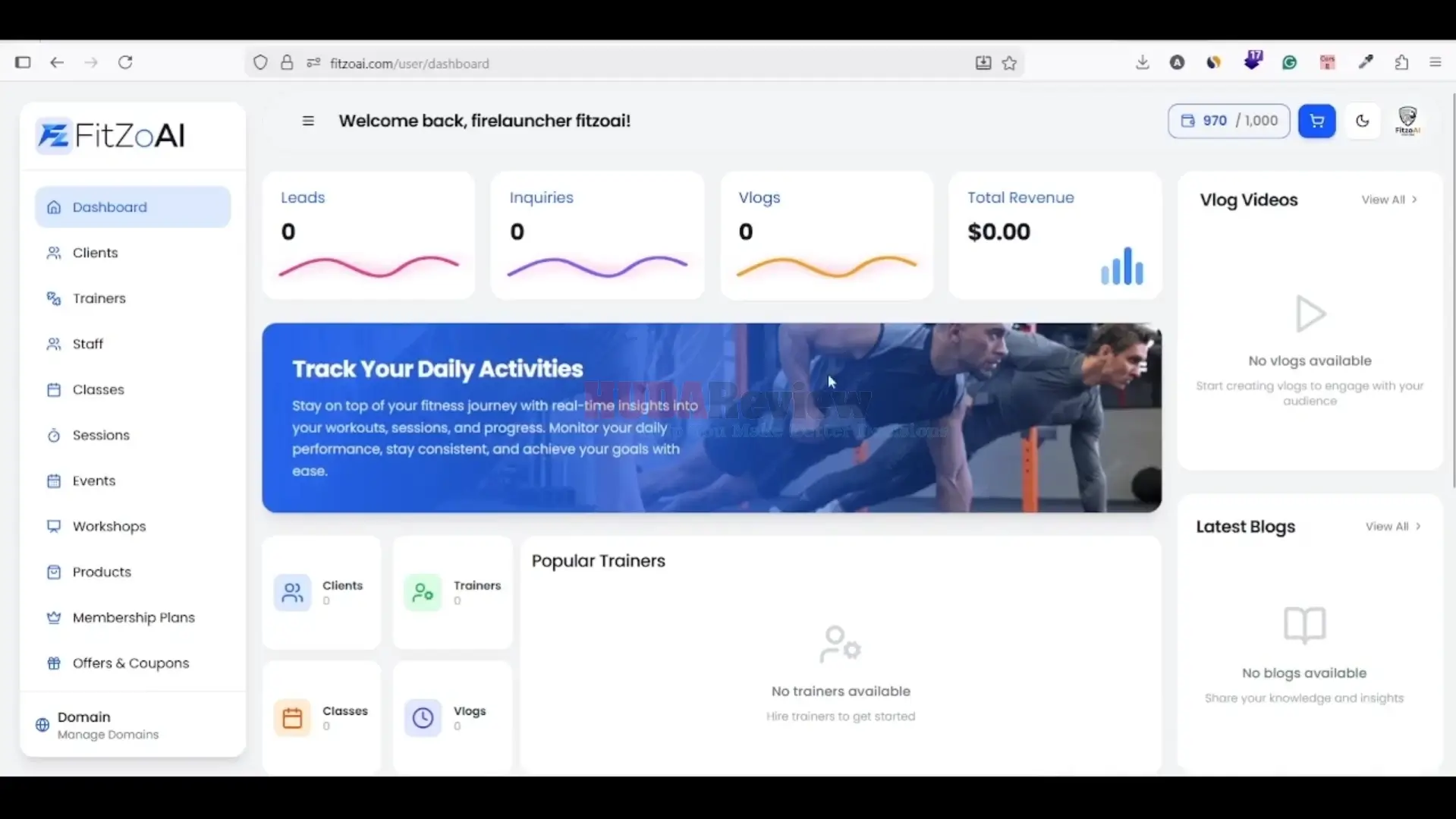1456x819 pixels.
Task: Click the Trainers summary tile icon
Action: pyautogui.click(x=423, y=593)
